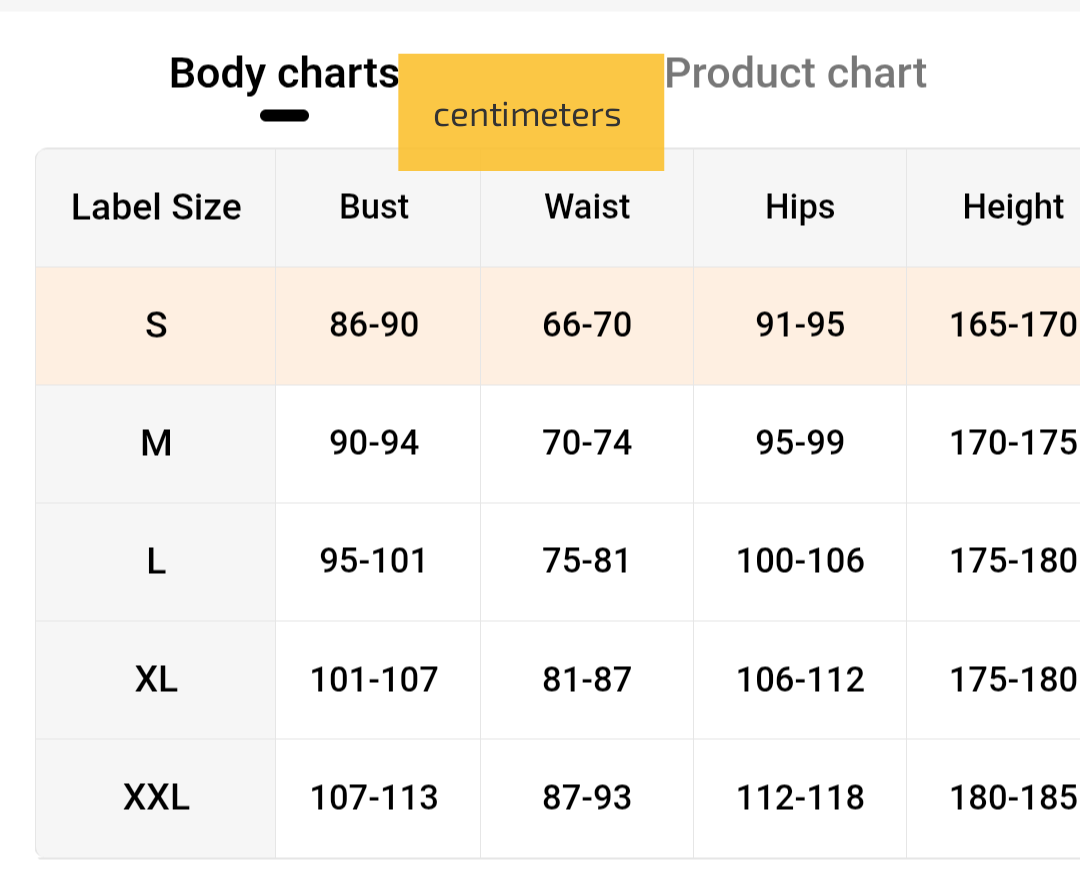Screen dimensions: 1080x882
Task: Click the 70-74 waist cell for size M
Action: (x=587, y=443)
